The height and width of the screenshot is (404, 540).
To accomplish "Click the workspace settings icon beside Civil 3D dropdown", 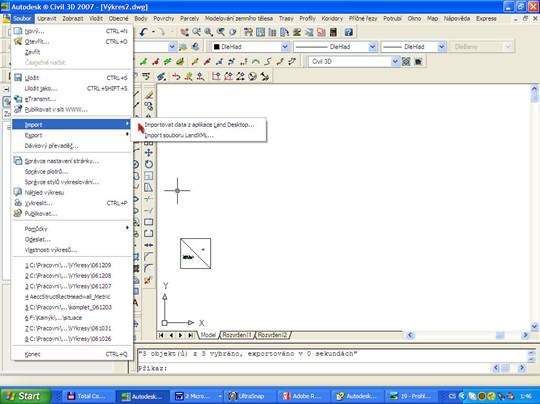I will pos(406,61).
